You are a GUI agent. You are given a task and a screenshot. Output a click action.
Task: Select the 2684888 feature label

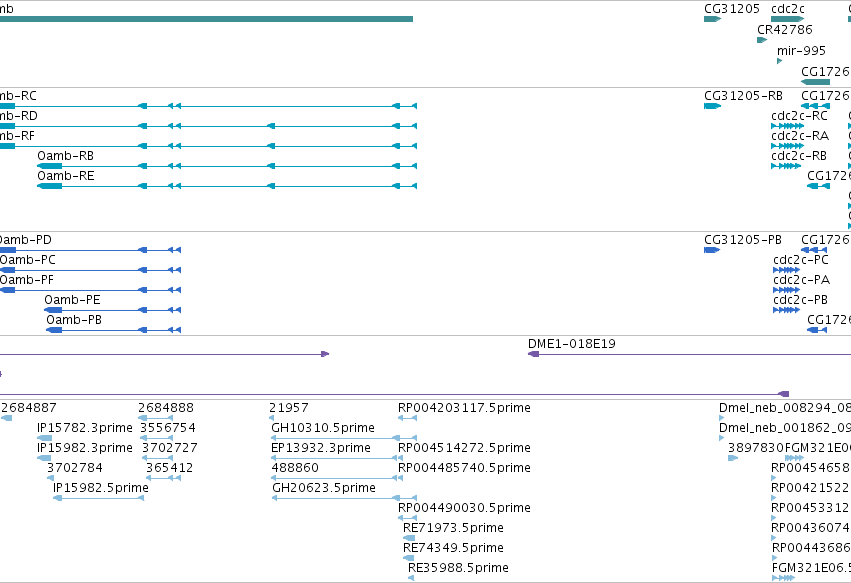click(166, 408)
